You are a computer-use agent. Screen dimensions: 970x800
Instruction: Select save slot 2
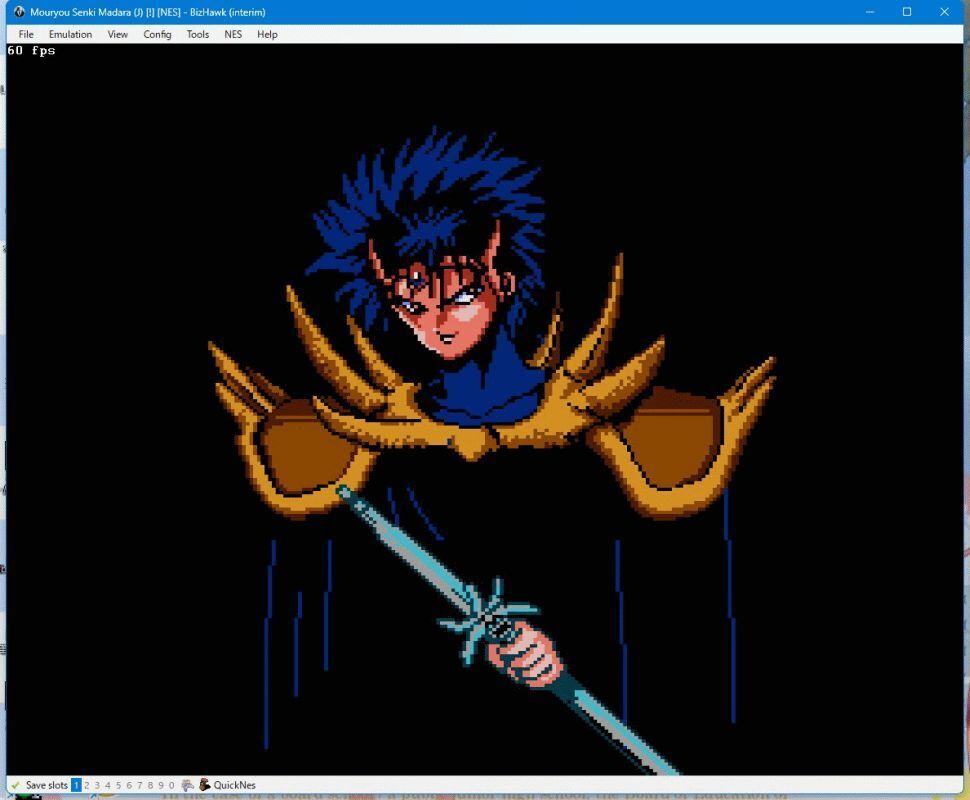87,785
